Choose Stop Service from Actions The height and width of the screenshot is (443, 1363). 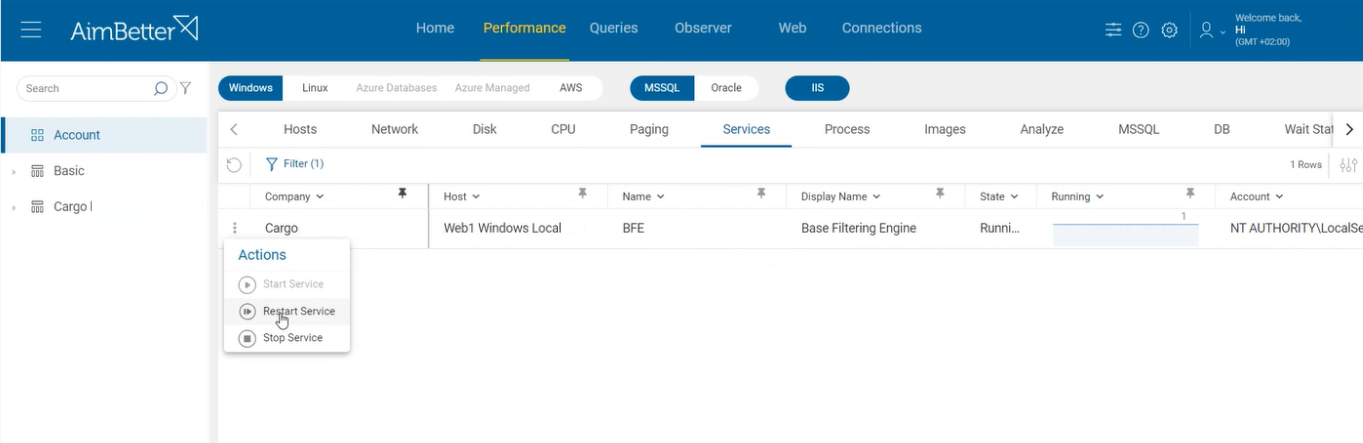pos(287,338)
